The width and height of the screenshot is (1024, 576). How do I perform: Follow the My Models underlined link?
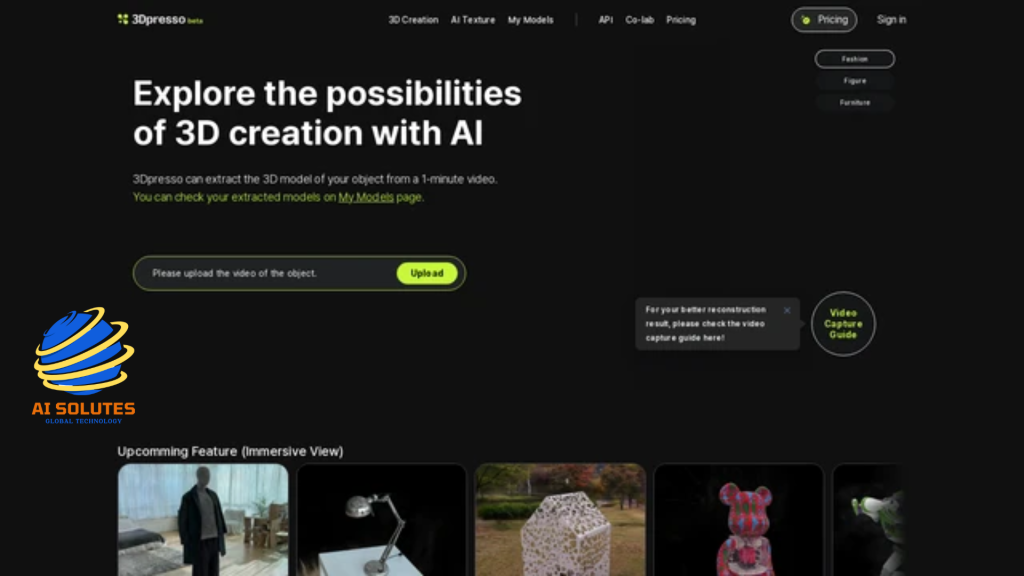pos(366,197)
